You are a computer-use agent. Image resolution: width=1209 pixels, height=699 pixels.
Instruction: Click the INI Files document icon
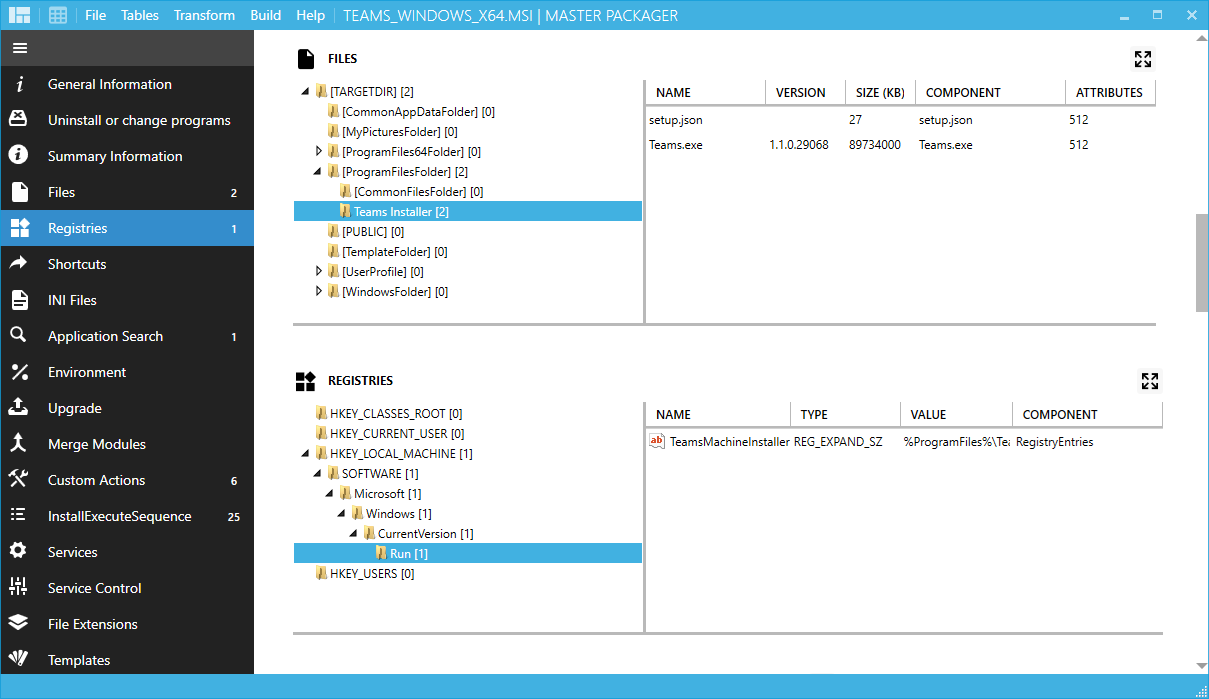click(19, 300)
